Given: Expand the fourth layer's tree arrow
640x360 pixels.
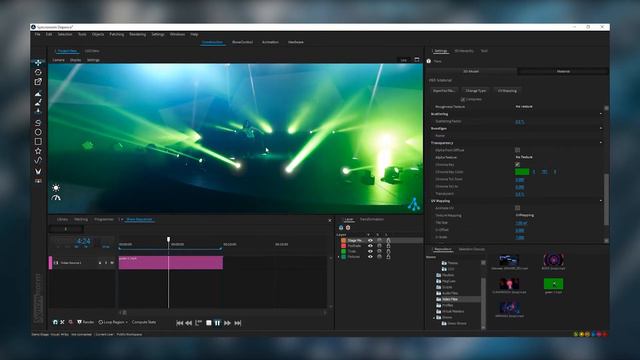Looking at the screenshot, I should pyautogui.click(x=339, y=257).
